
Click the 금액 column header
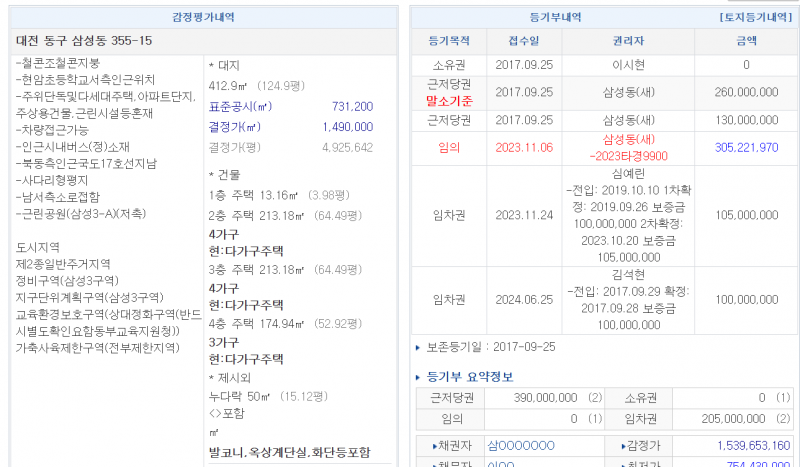(x=745, y=41)
